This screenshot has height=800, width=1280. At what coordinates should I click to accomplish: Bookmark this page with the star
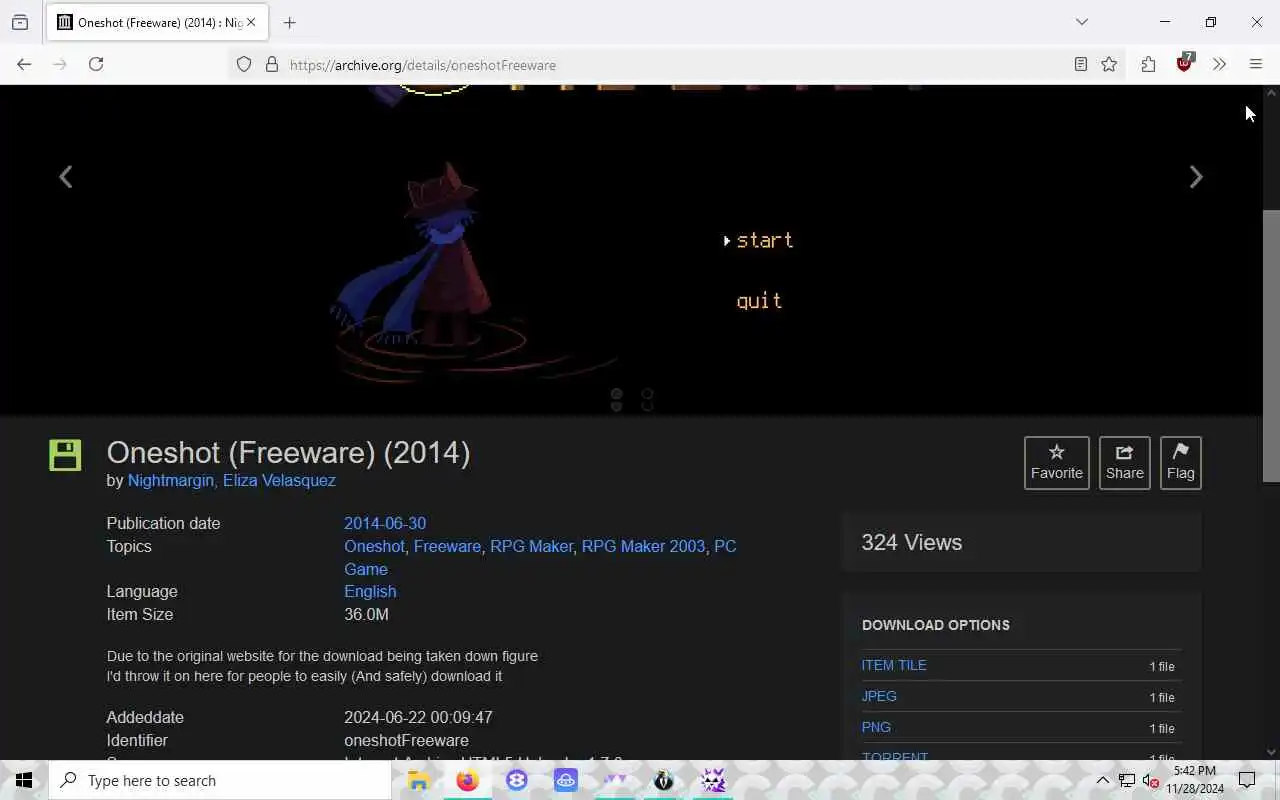tap(1109, 64)
